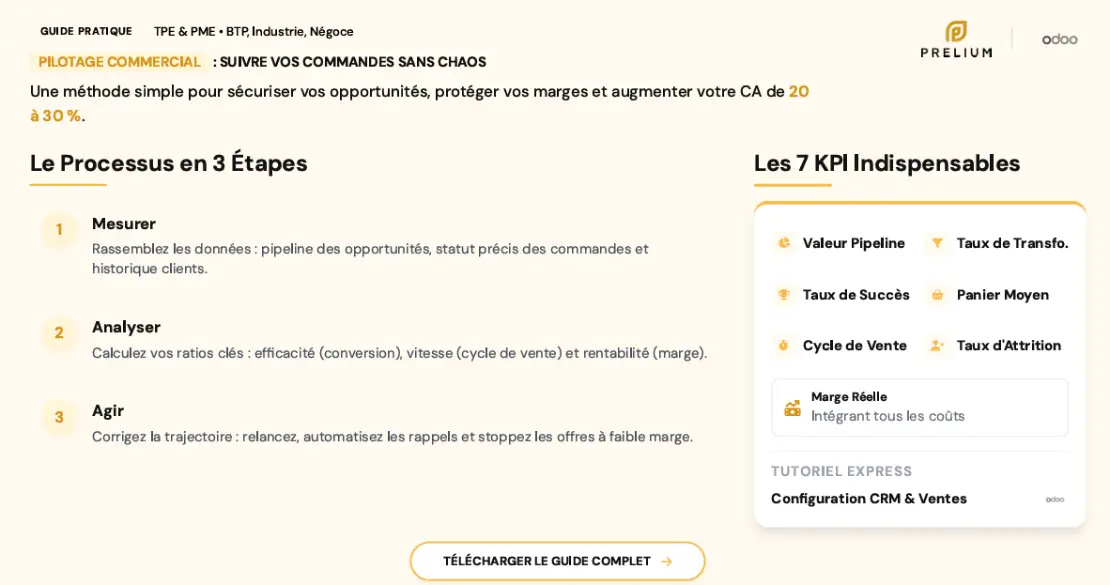Click the Valeur Pipeline pie chart icon

click(x=784, y=243)
